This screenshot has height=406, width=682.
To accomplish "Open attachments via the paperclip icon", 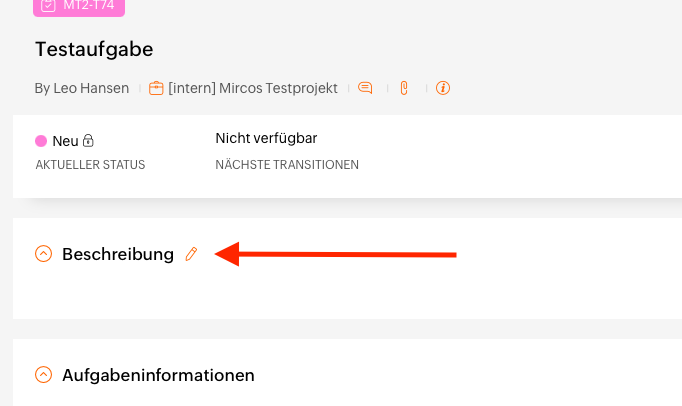I will [404, 88].
